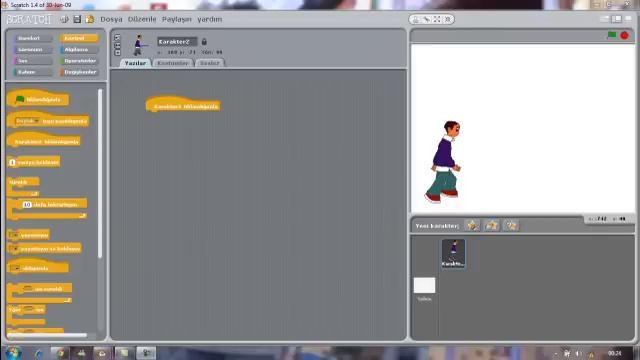Click the green-flag hat block in the palette
The height and width of the screenshot is (360, 640).
(x=38, y=98)
